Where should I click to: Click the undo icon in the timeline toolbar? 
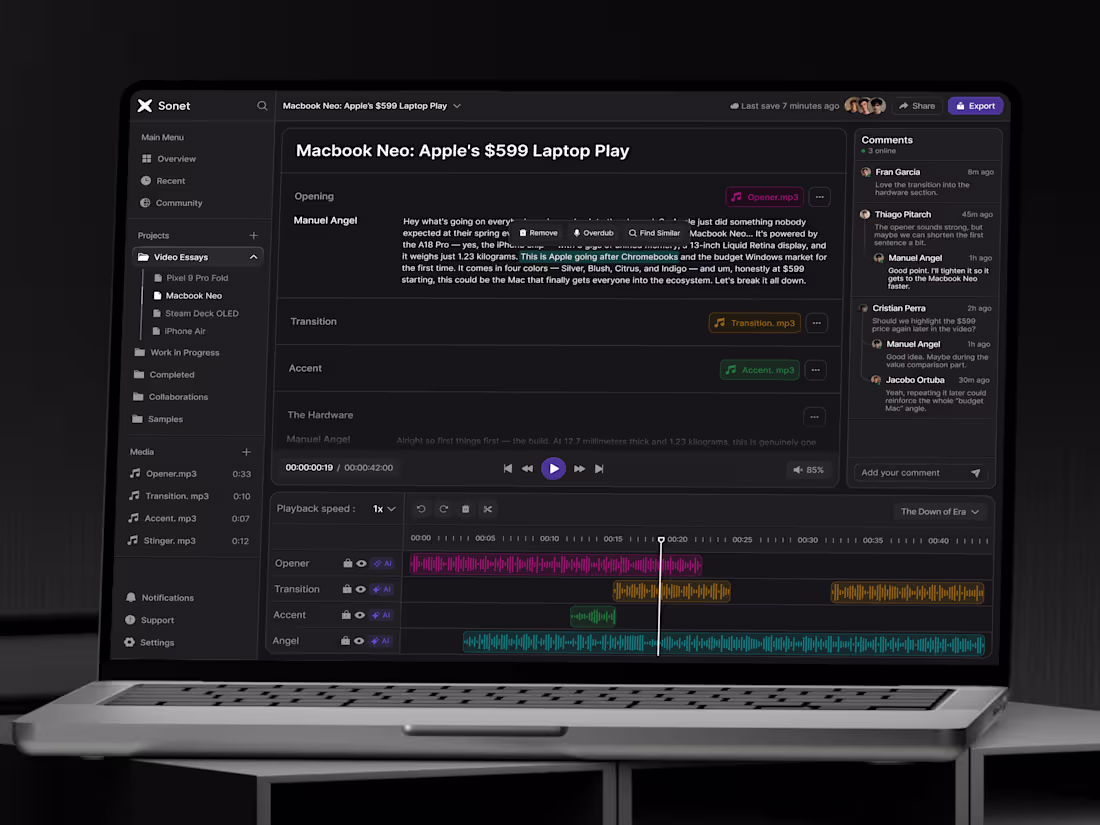click(x=421, y=509)
